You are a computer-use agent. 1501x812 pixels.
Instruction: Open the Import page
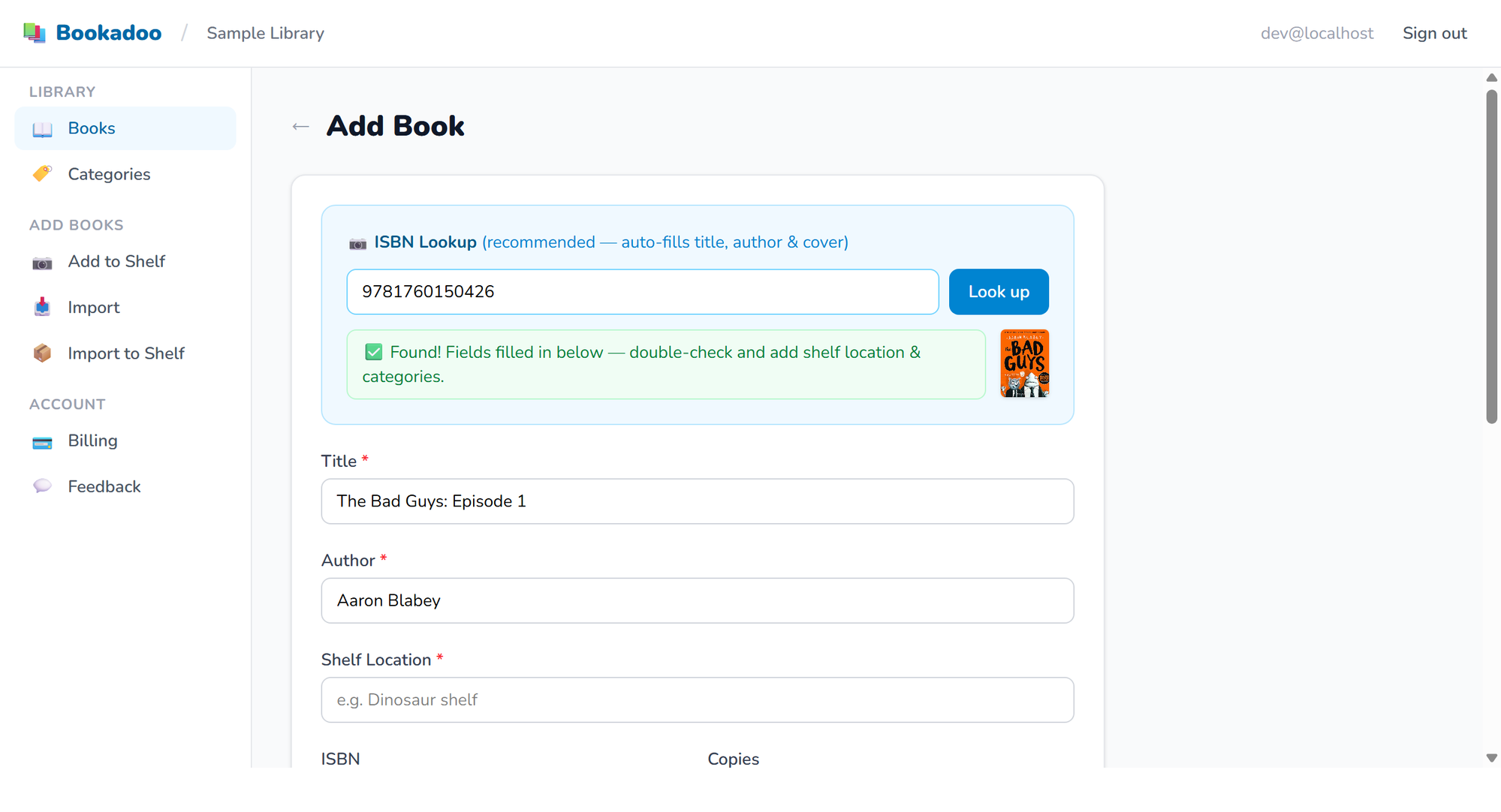click(125, 308)
